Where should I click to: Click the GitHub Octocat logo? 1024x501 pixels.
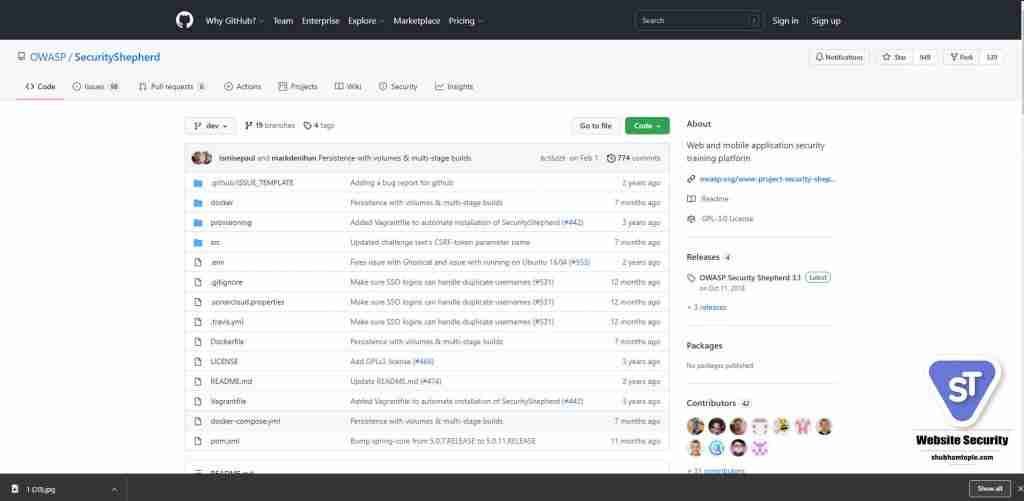[x=184, y=20]
